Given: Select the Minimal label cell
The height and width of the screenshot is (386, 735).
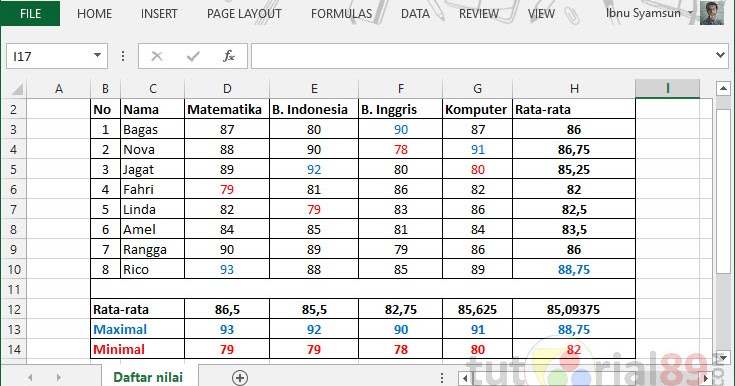Looking at the screenshot, I should tap(137, 349).
